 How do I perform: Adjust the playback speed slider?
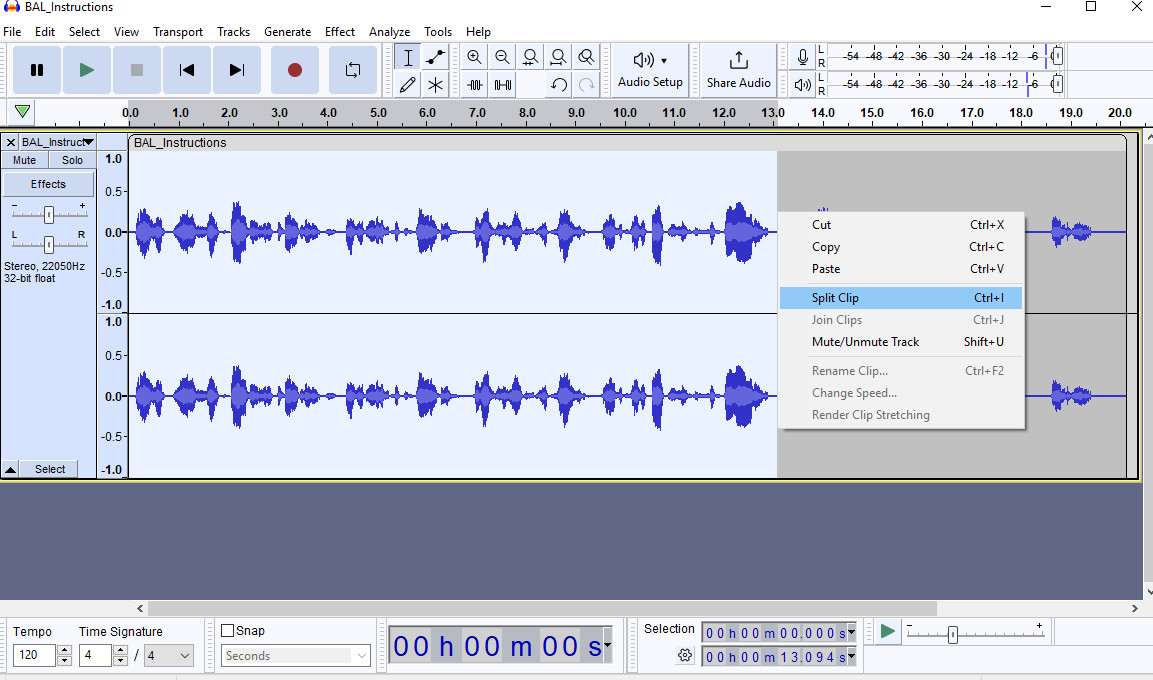click(x=953, y=634)
